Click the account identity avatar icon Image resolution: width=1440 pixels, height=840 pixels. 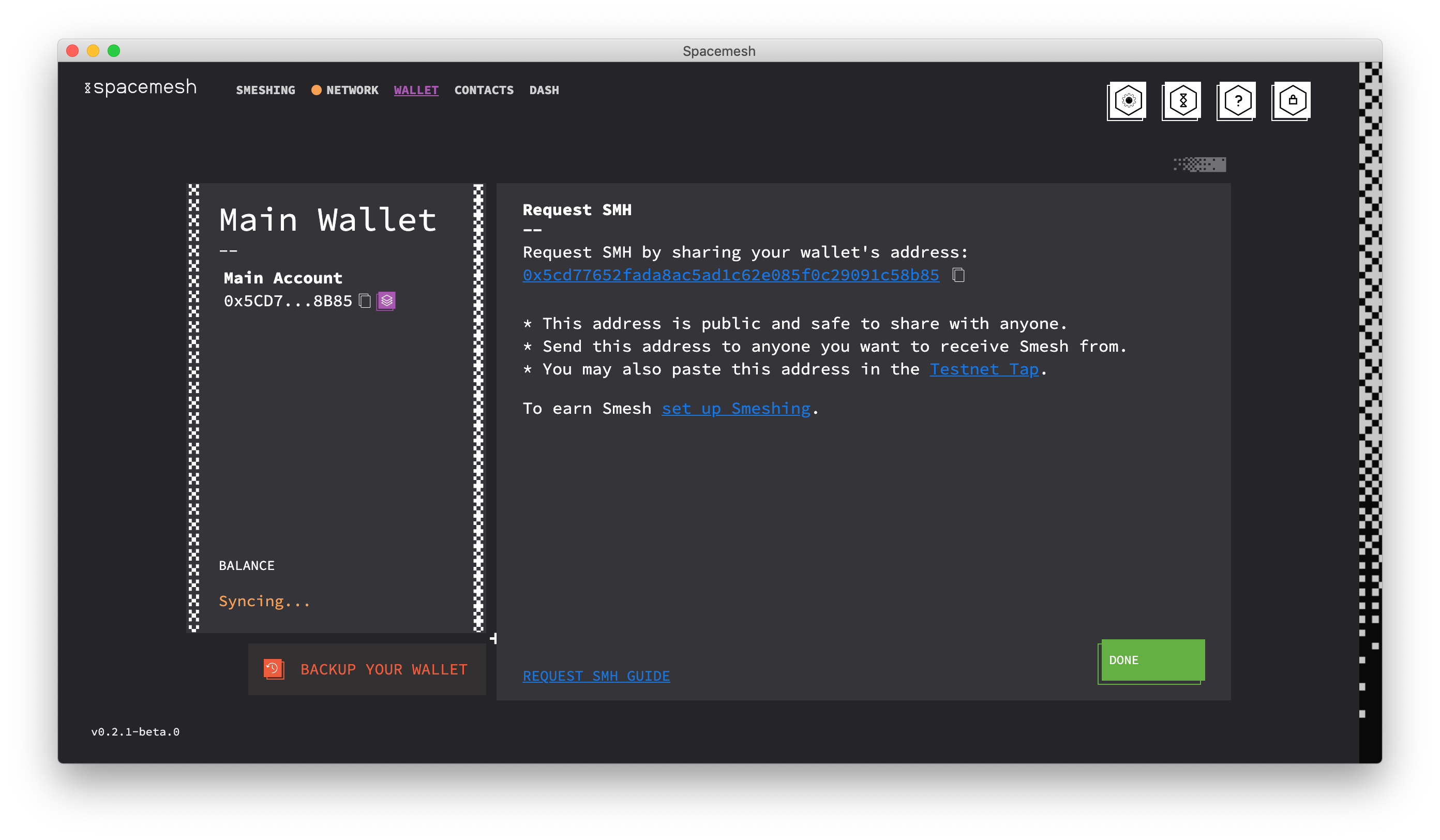[x=387, y=300]
